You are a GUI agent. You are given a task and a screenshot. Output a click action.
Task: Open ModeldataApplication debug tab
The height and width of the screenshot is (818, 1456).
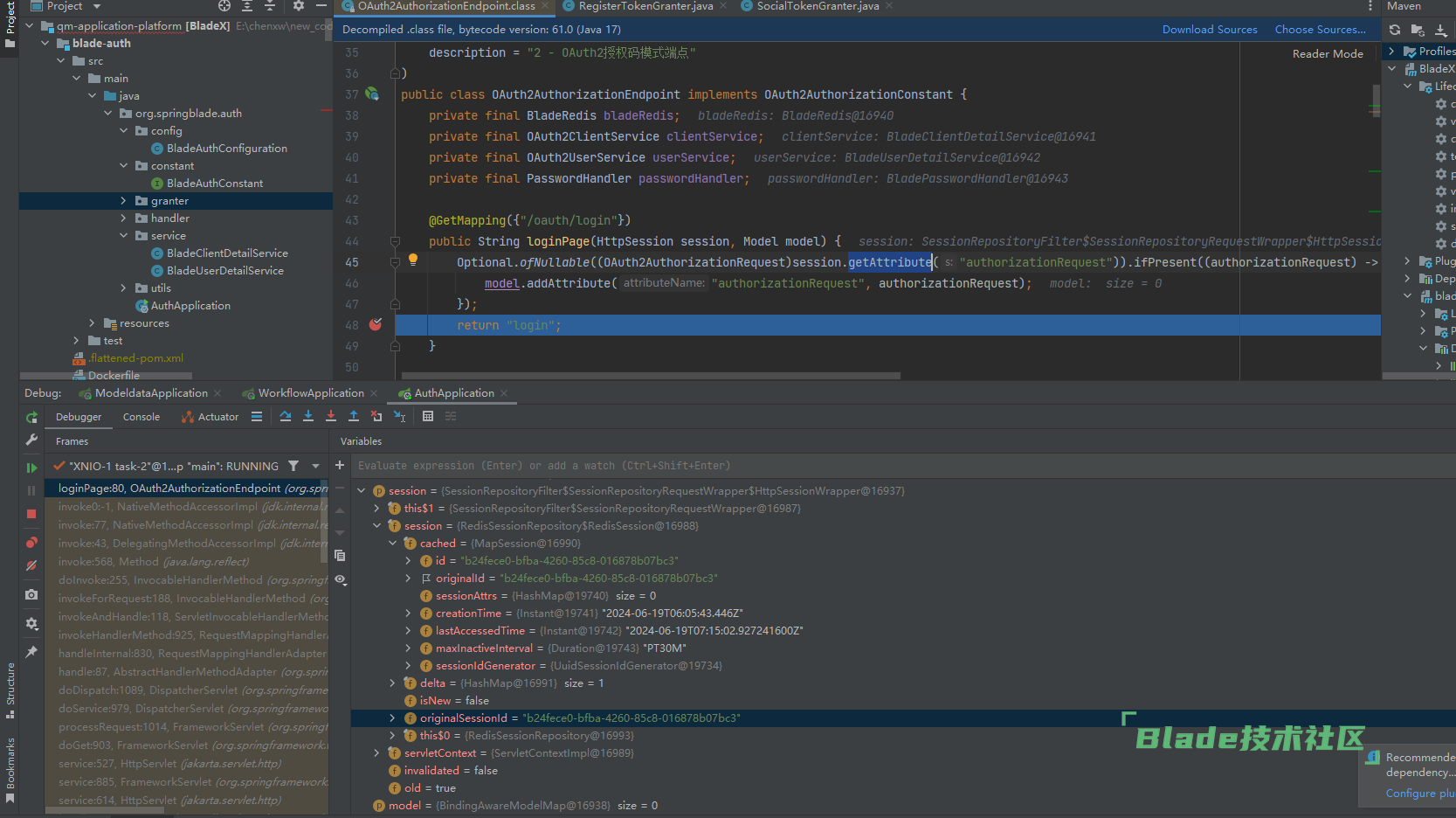pyautogui.click(x=151, y=393)
